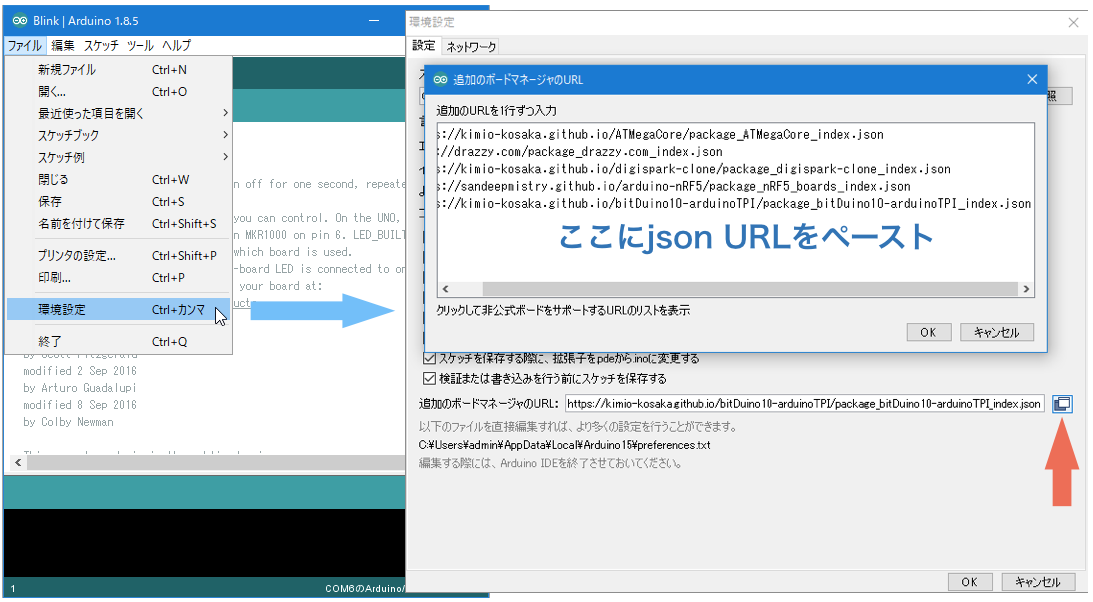Click the Arduino logo in the Blink title bar
Viewport: 1093px width, 602px height.
click(x=20, y=20)
